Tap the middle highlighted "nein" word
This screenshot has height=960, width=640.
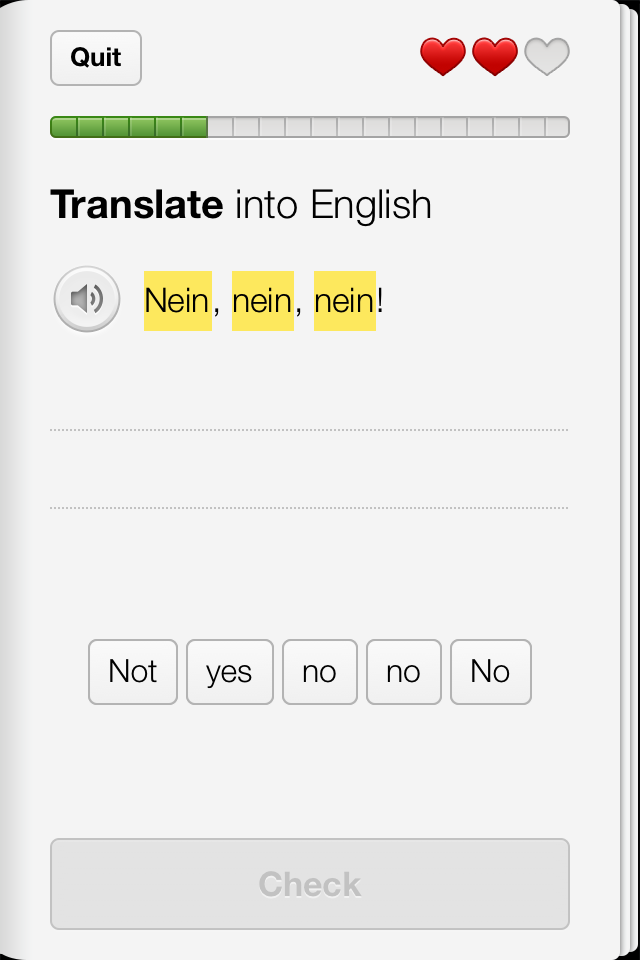[262, 300]
